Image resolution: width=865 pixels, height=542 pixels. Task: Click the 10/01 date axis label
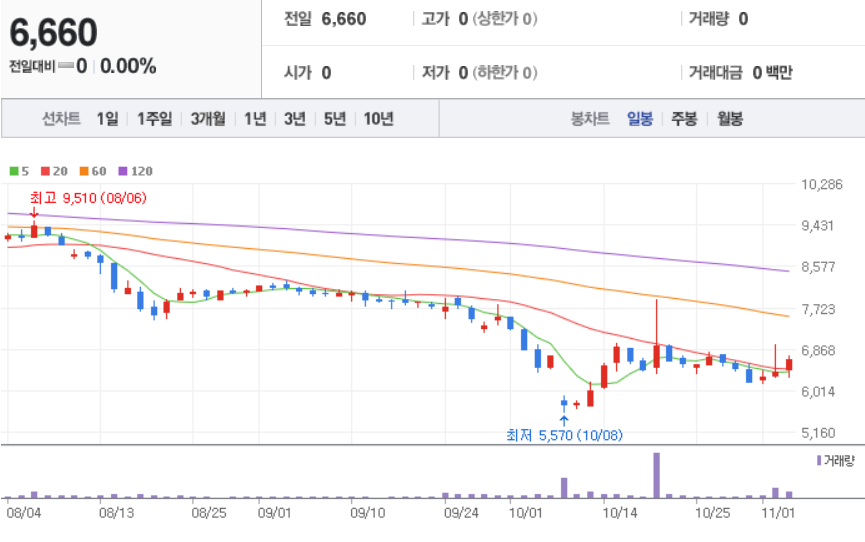click(526, 513)
